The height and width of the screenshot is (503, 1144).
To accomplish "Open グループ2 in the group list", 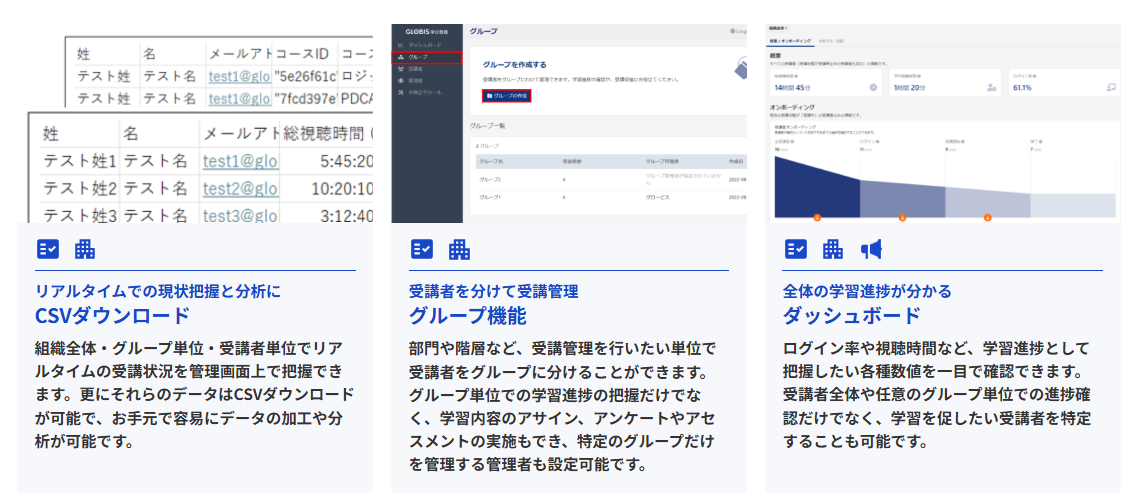I will pos(492,178).
